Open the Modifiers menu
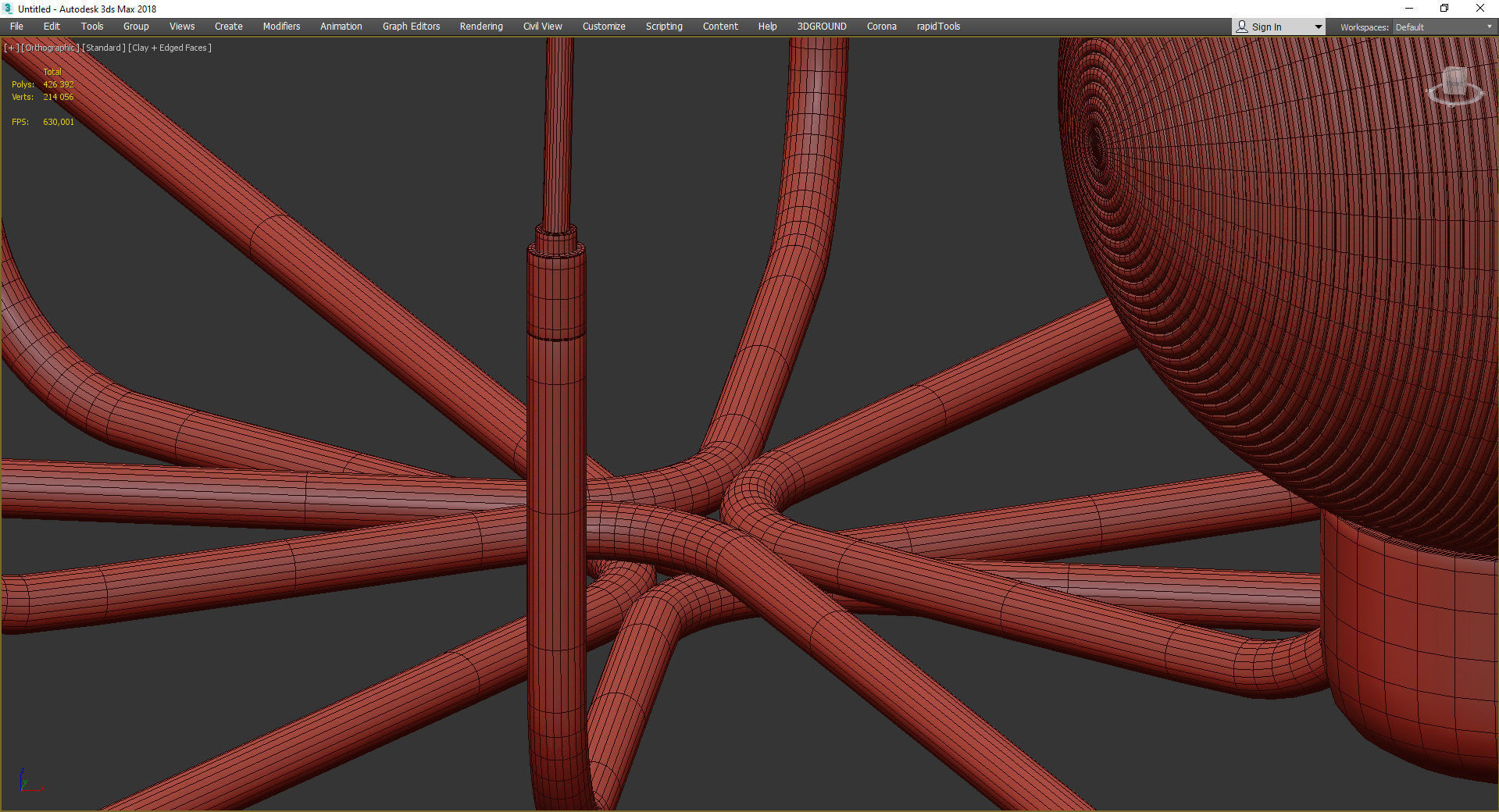 point(281,27)
